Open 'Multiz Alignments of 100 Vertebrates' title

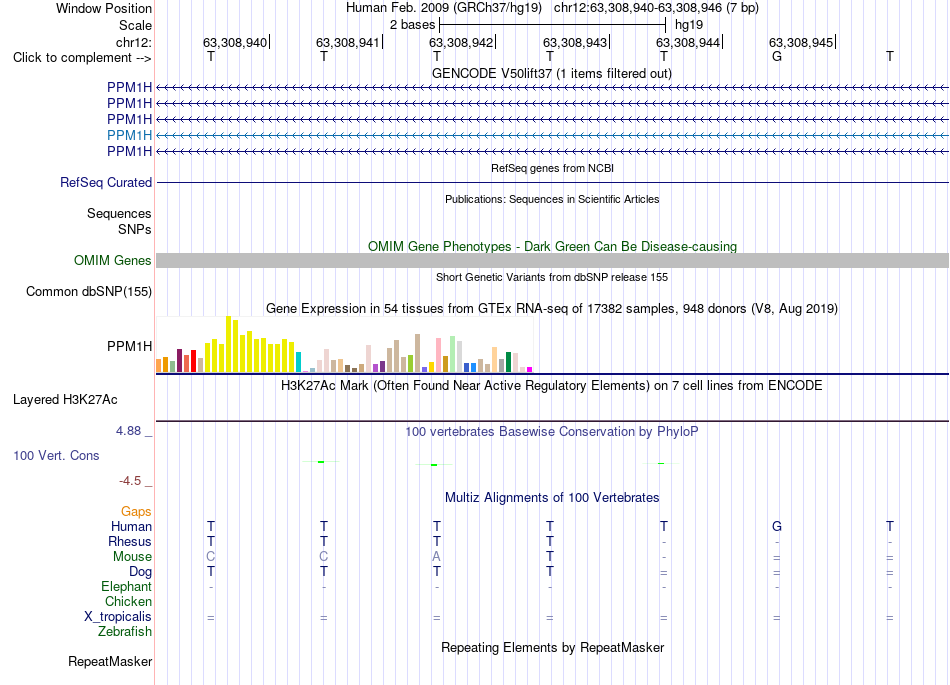(552, 498)
